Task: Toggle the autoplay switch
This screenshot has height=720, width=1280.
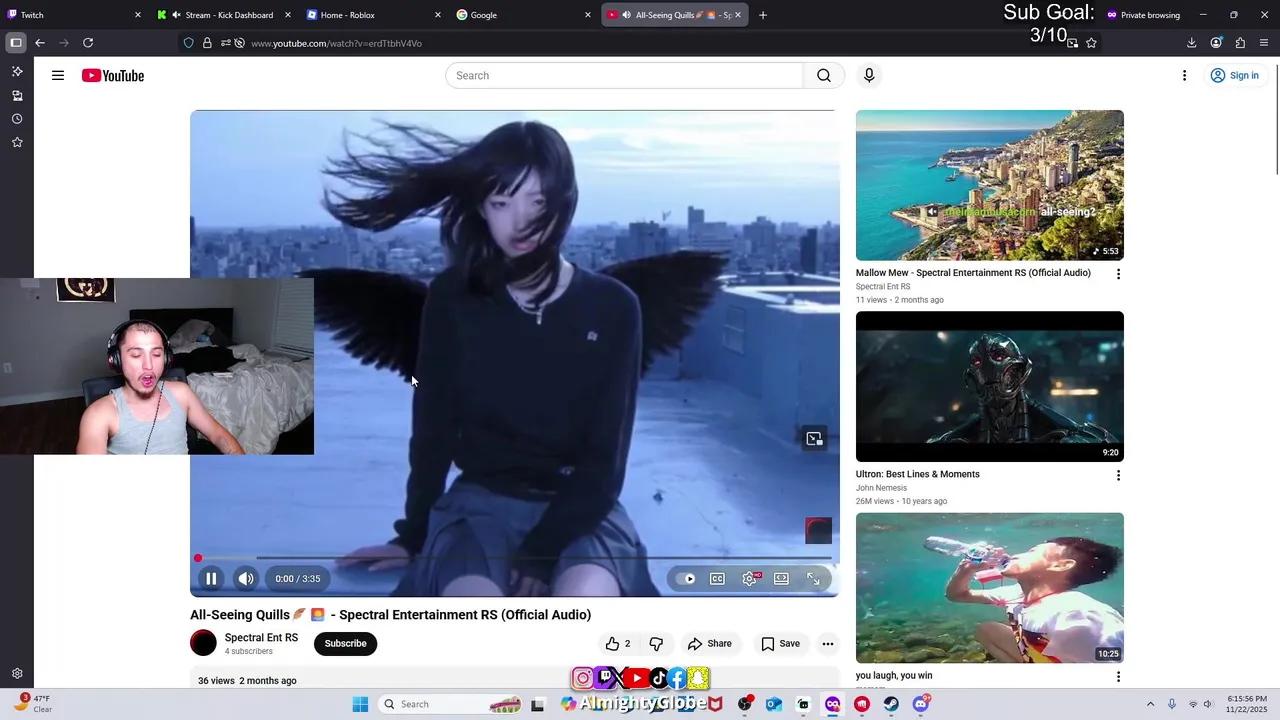Action: pos(686,578)
